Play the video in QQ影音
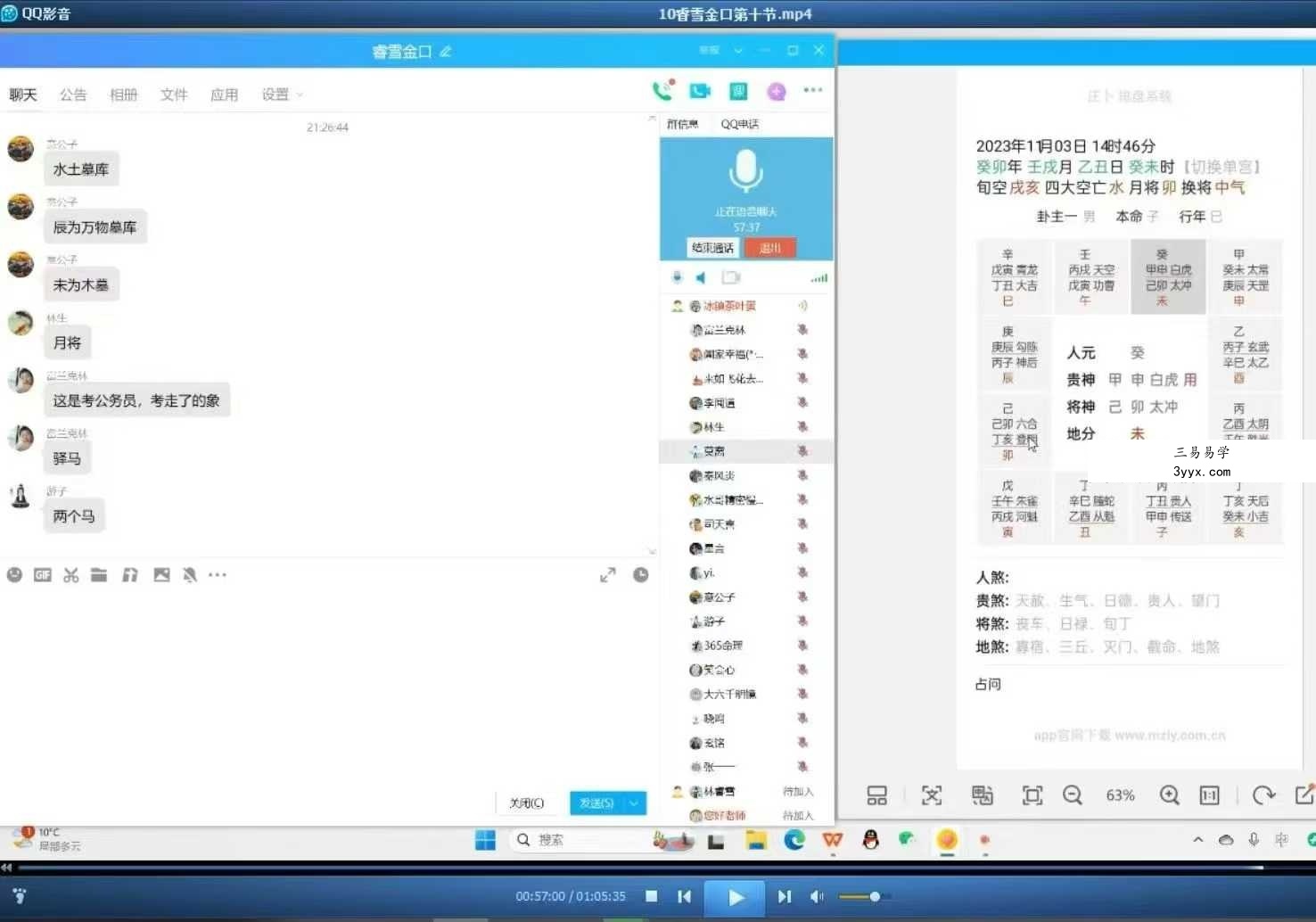 [735, 897]
